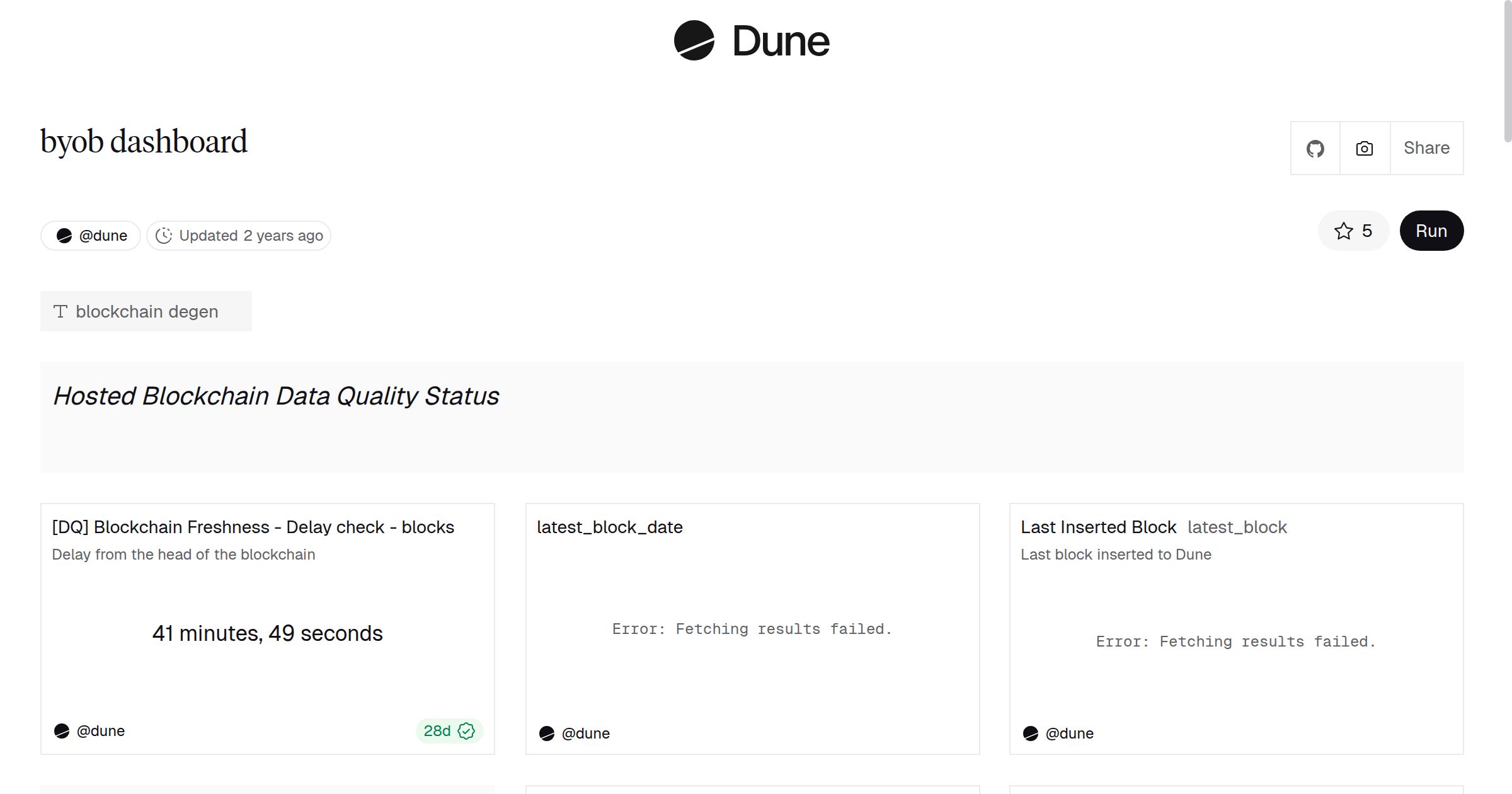Run the dashboard queries
This screenshot has height=794, width=1512.
pyautogui.click(x=1431, y=231)
